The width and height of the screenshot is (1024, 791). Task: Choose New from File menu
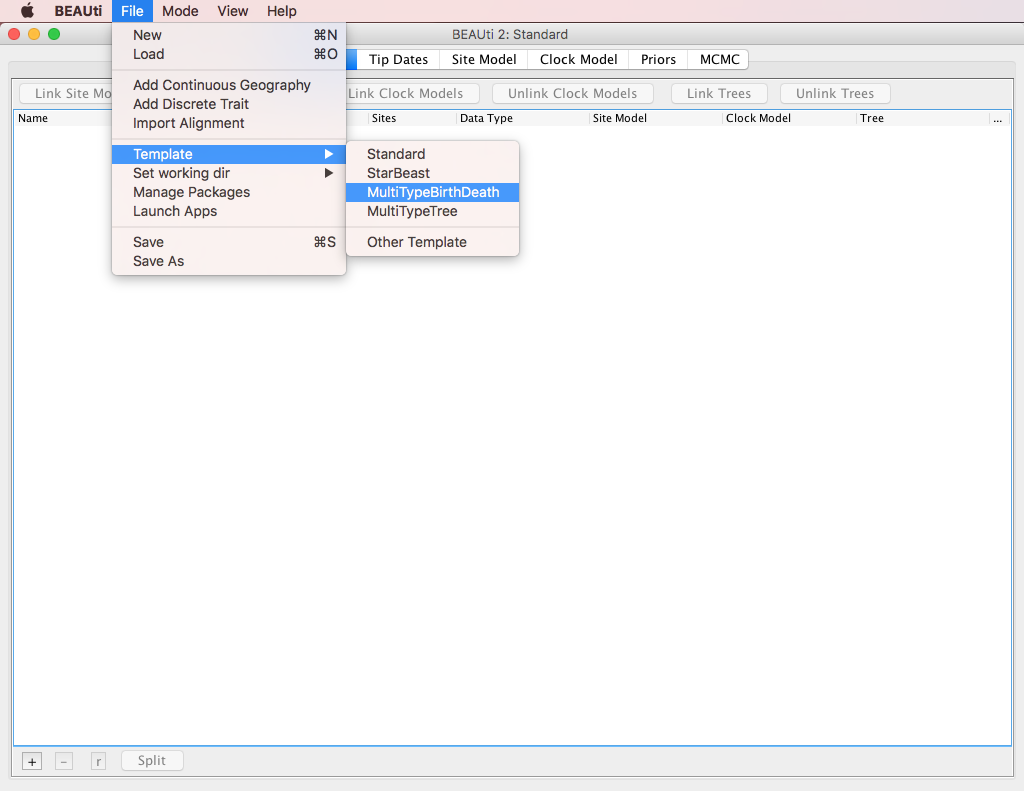pyautogui.click(x=229, y=35)
